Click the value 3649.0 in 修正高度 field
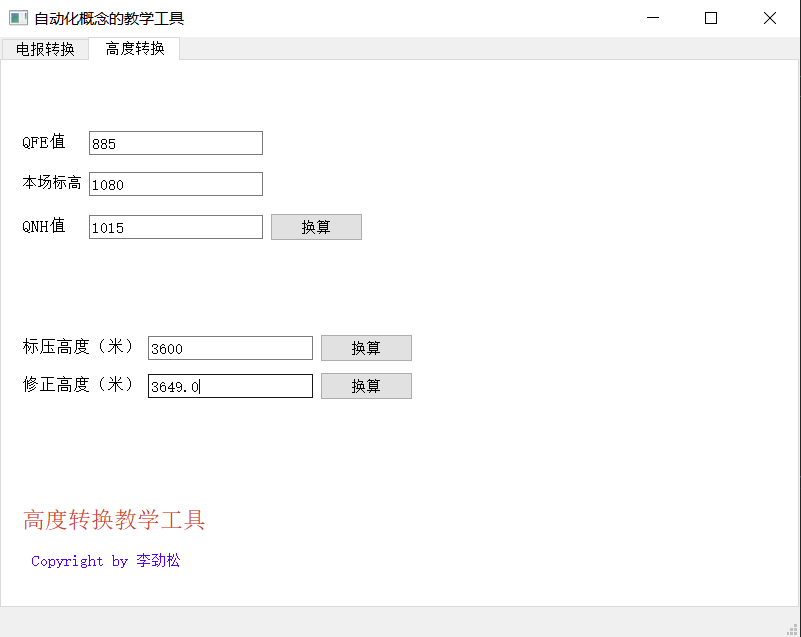This screenshot has height=637, width=801. 171,387
